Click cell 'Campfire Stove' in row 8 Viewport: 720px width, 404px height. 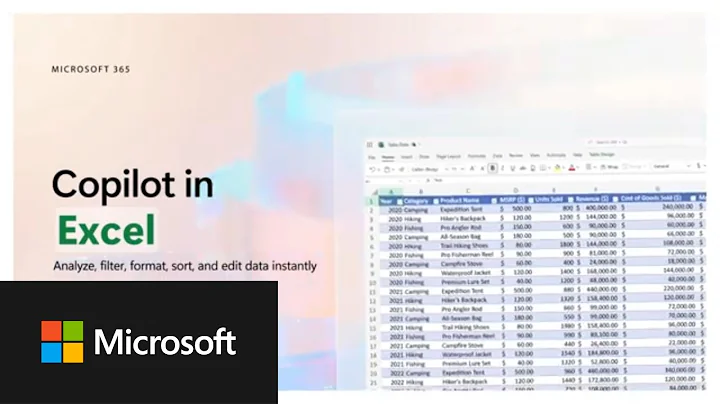point(462,264)
